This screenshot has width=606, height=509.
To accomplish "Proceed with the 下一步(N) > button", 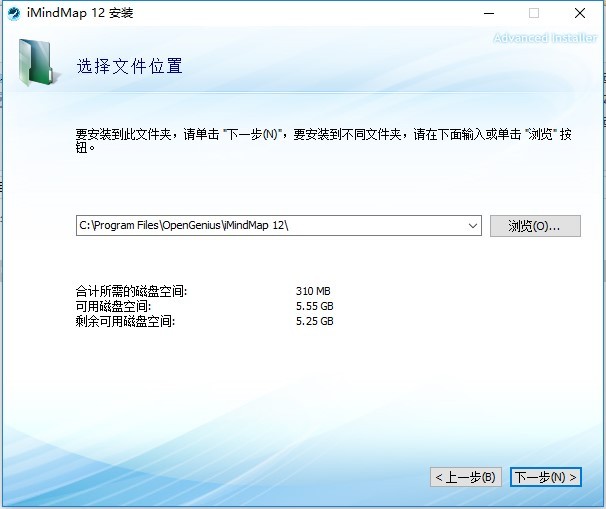I will [545, 477].
